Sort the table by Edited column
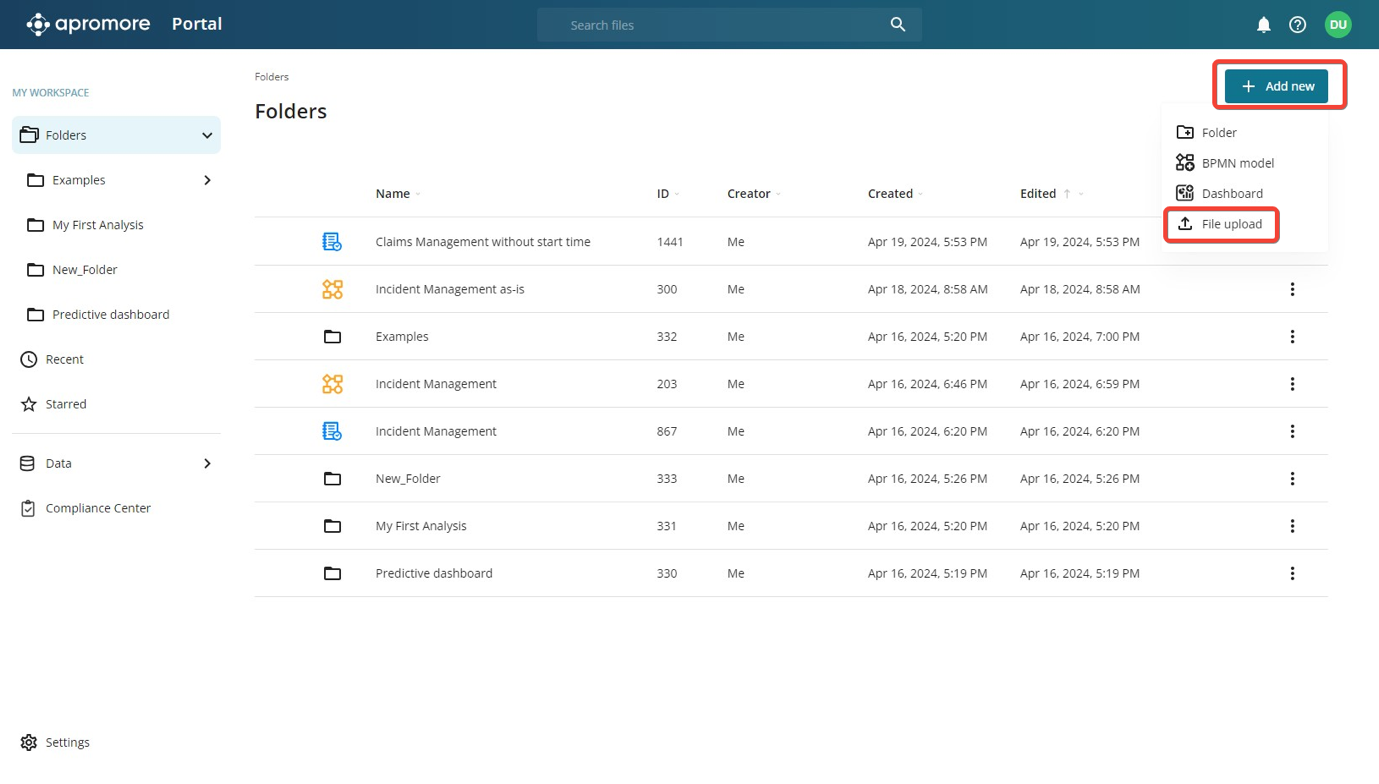This screenshot has width=1379, height=784. (1037, 194)
